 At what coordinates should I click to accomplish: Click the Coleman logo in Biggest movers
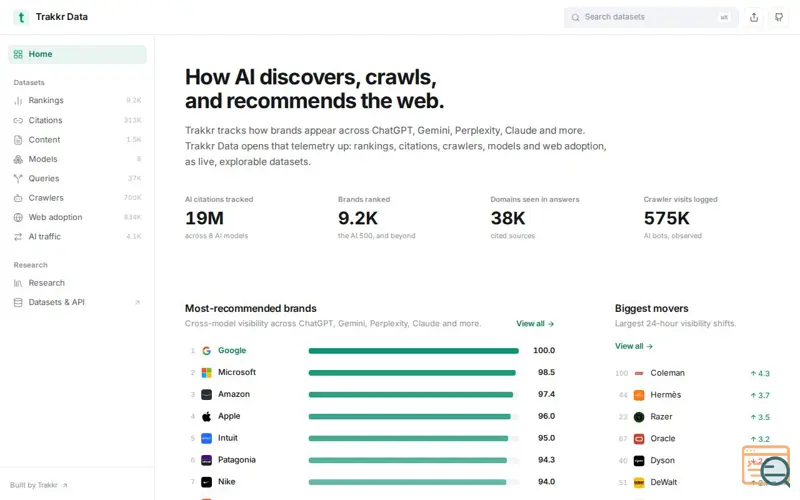click(639, 373)
